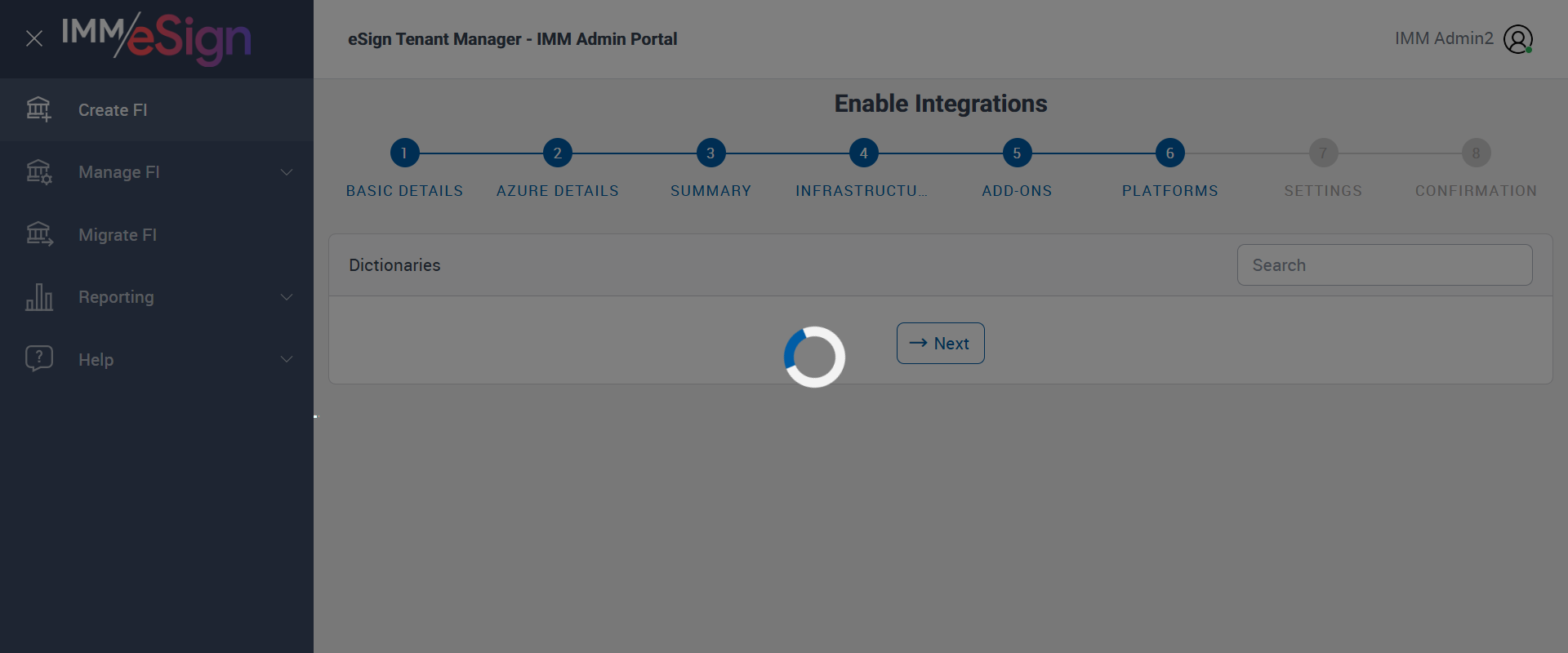
Task: Select the Migrate FI menu item
Action: pos(118,235)
